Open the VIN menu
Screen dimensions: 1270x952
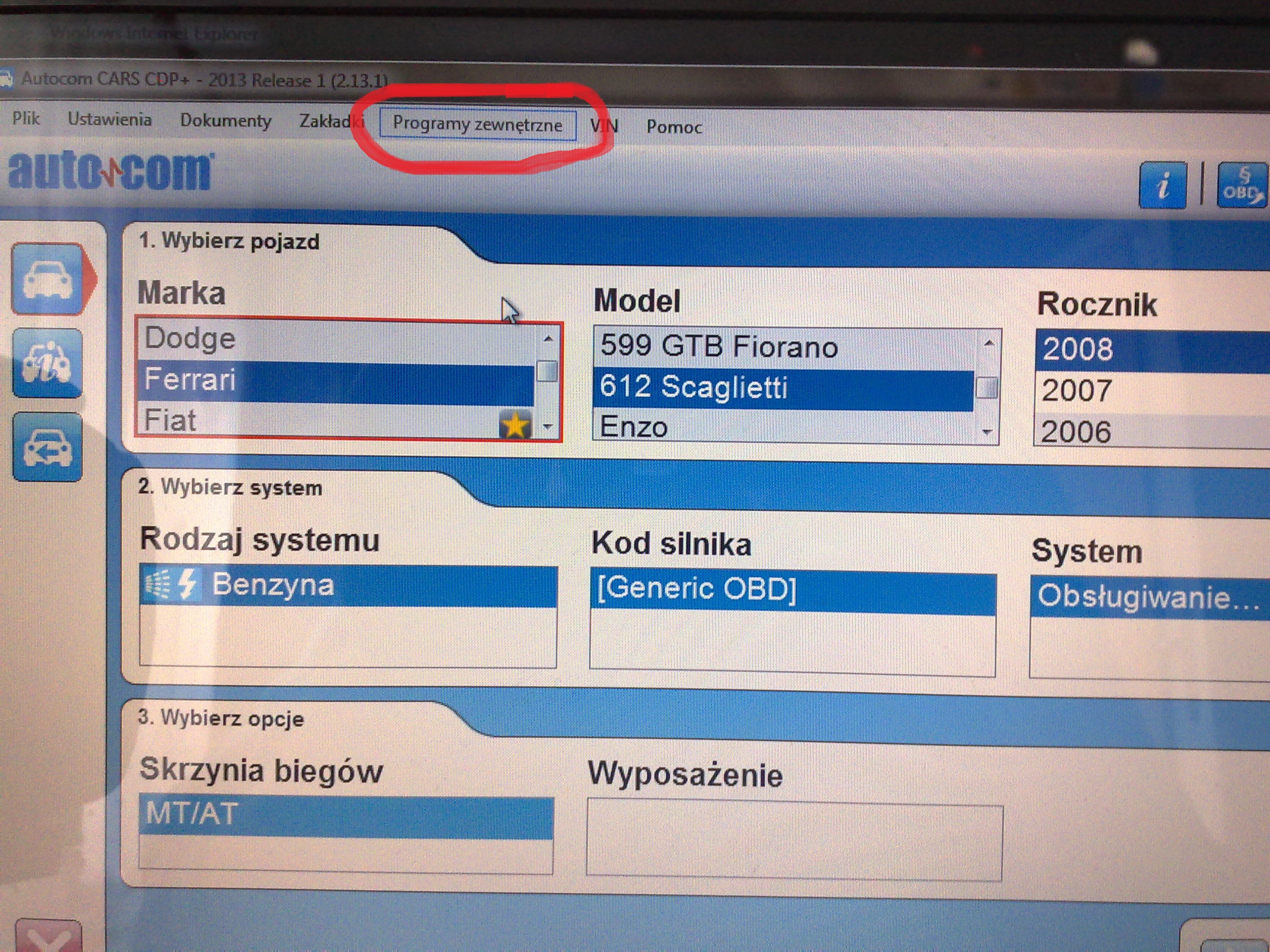[605, 126]
